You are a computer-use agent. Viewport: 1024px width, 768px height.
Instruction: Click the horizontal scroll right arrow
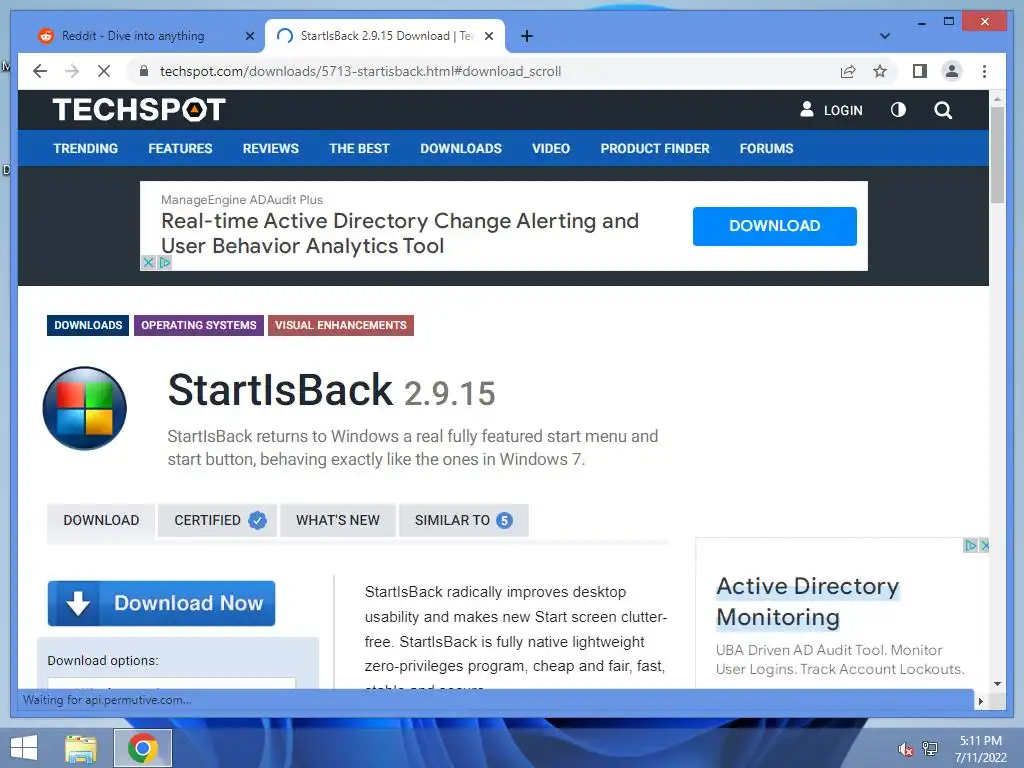(980, 701)
